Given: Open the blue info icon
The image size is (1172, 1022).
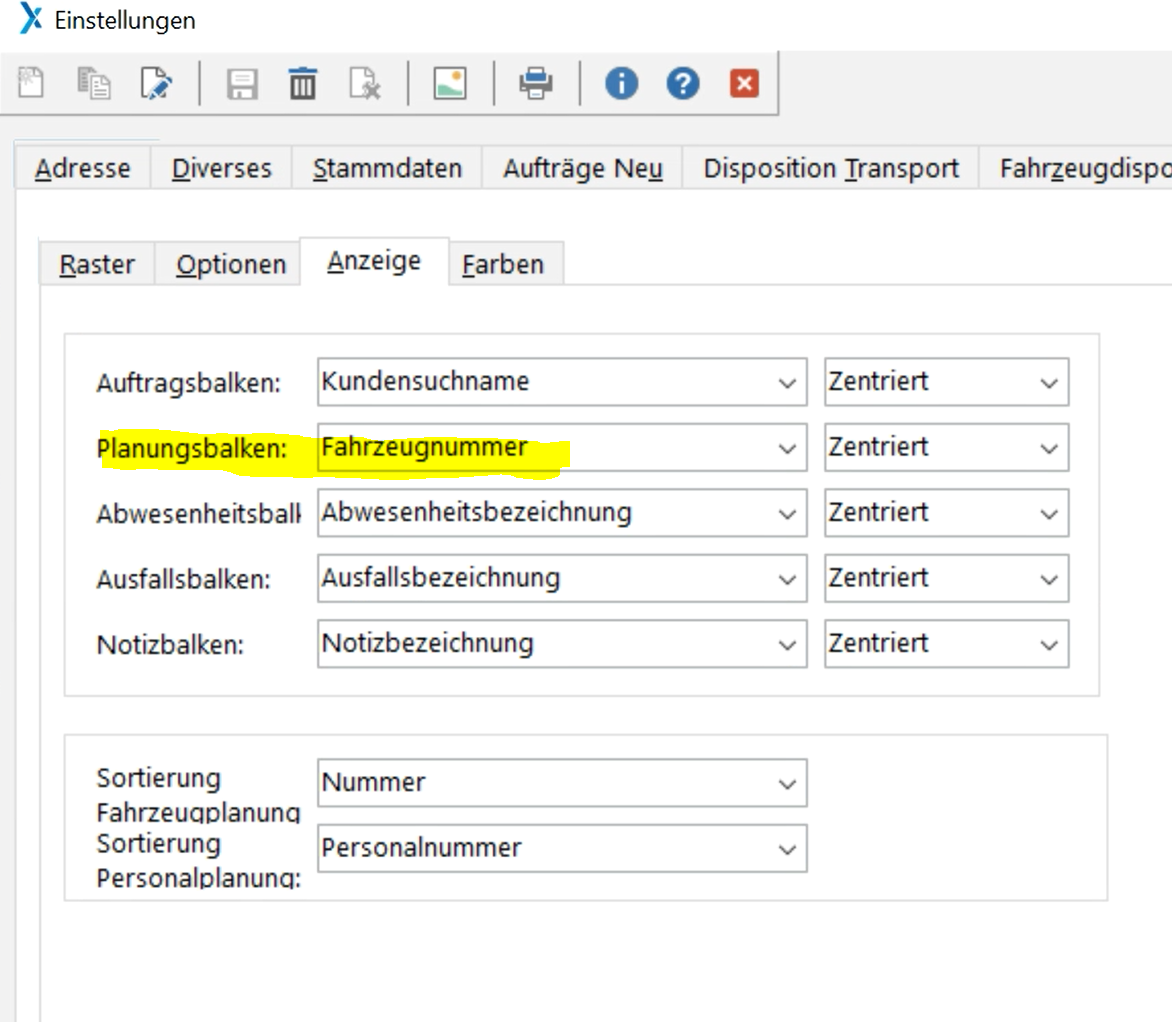Looking at the screenshot, I should coord(621,85).
